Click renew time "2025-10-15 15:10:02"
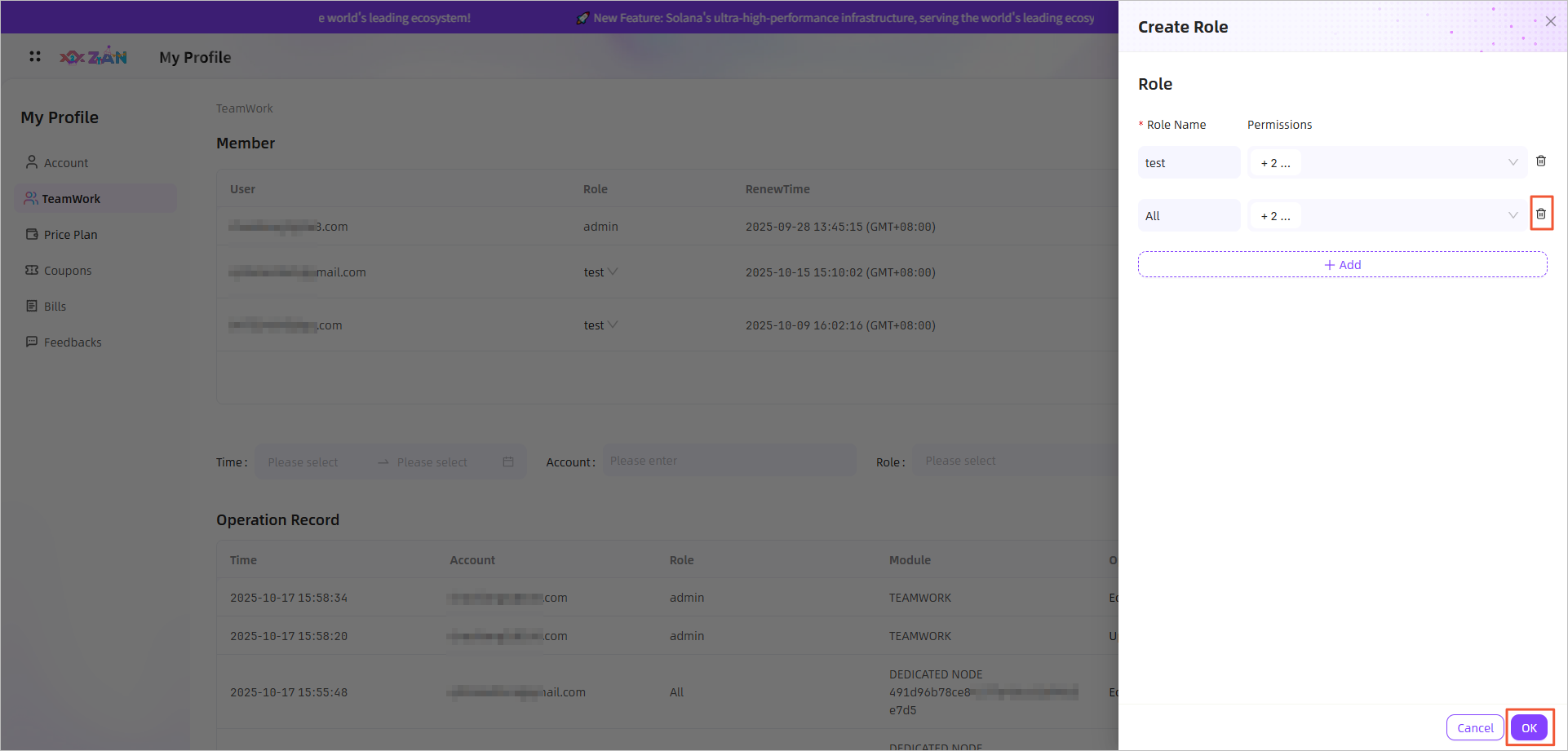1568x751 pixels. (840, 272)
